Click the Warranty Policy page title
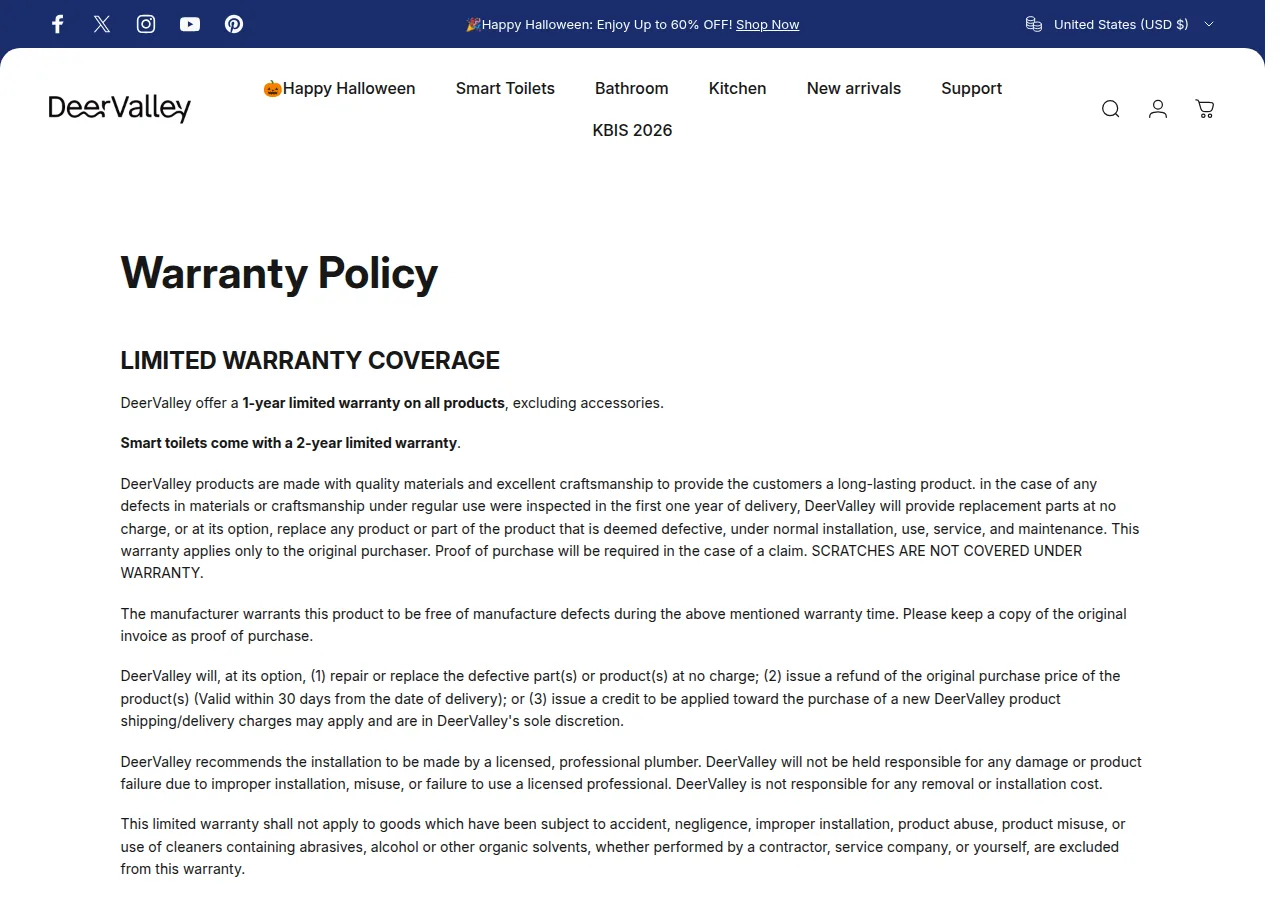 279,273
